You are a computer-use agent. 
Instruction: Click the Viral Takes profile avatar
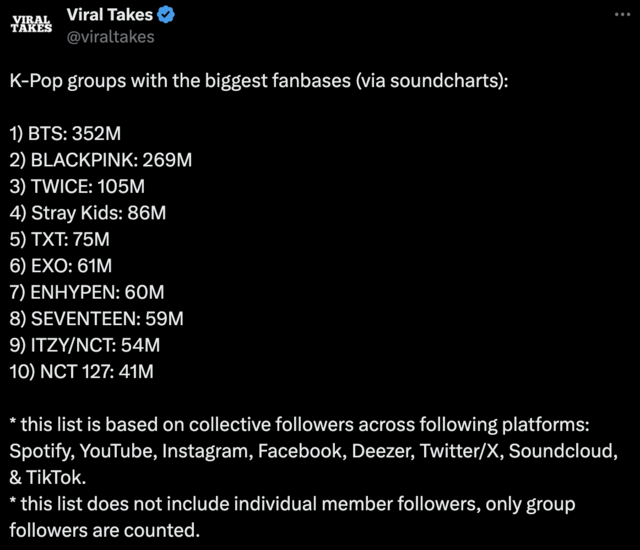click(31, 25)
